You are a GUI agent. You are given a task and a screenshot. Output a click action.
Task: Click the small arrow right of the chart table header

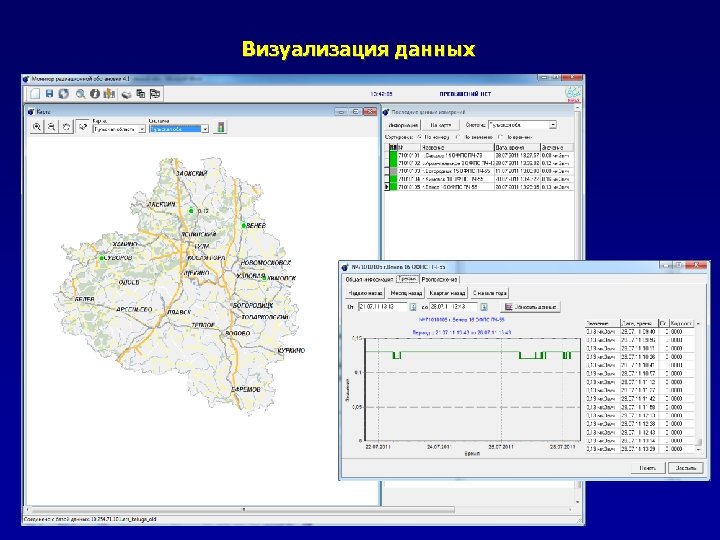698,324
